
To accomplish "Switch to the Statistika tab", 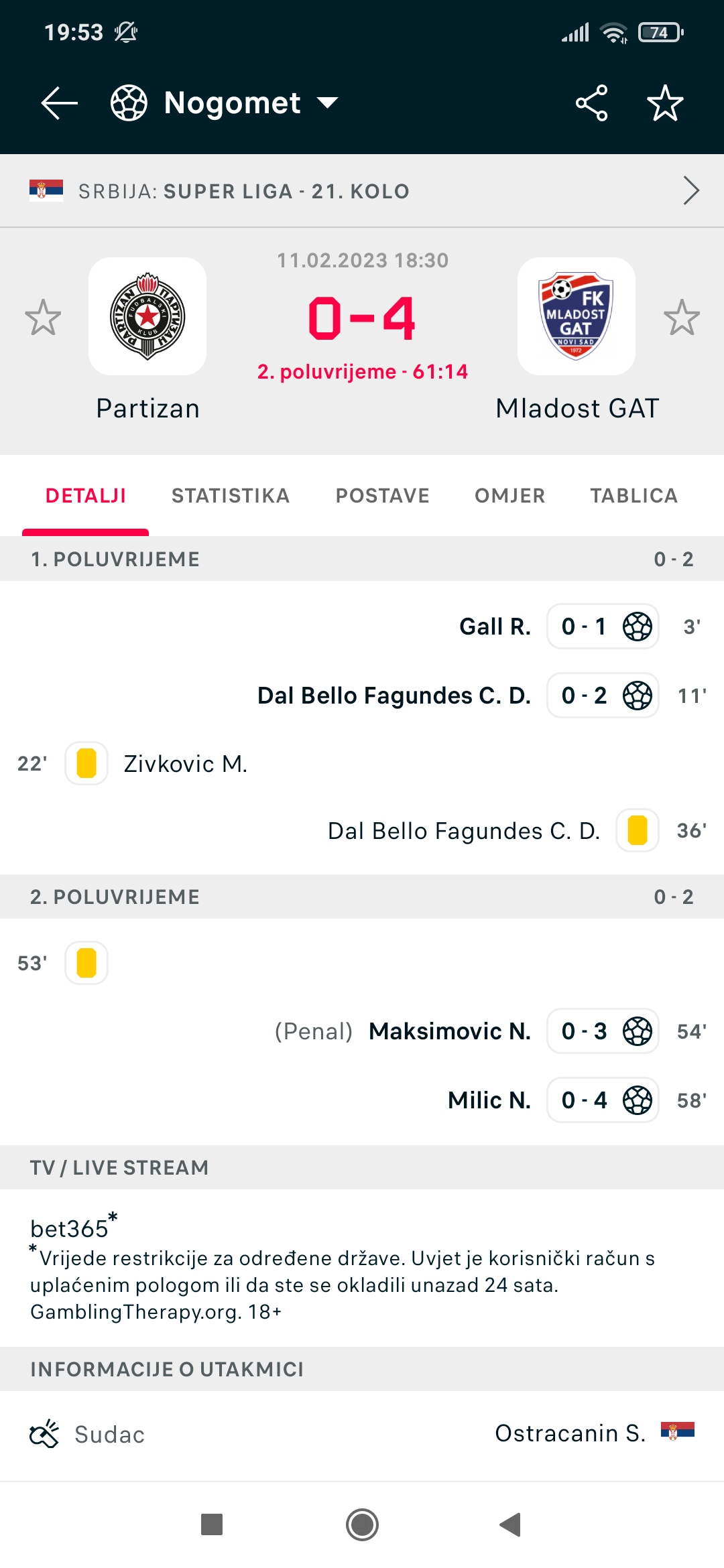I will pos(231,496).
